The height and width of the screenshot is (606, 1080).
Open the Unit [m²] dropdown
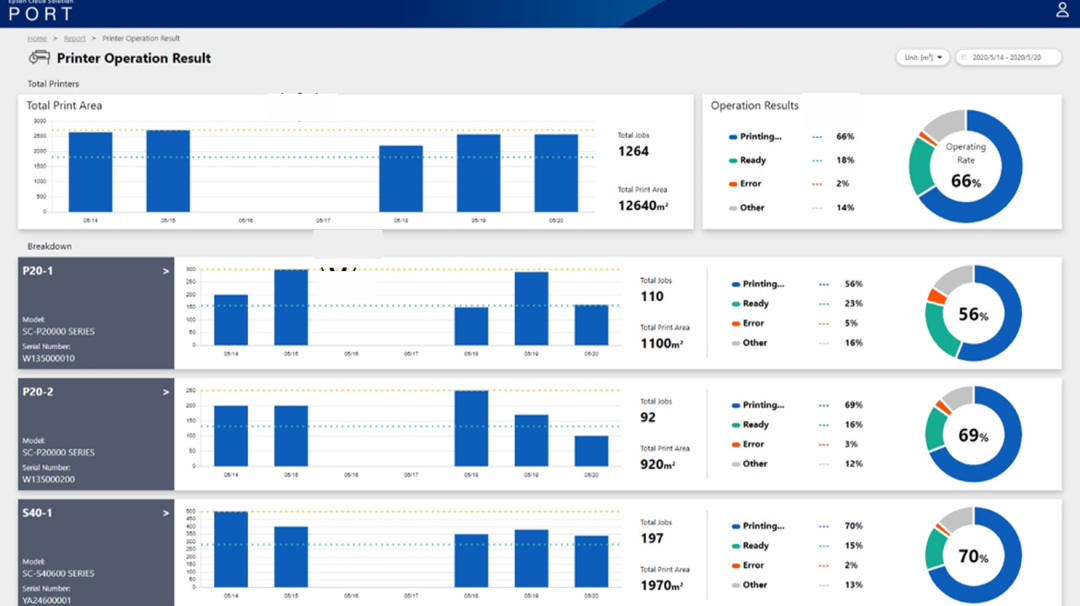pyautogui.click(x=923, y=58)
